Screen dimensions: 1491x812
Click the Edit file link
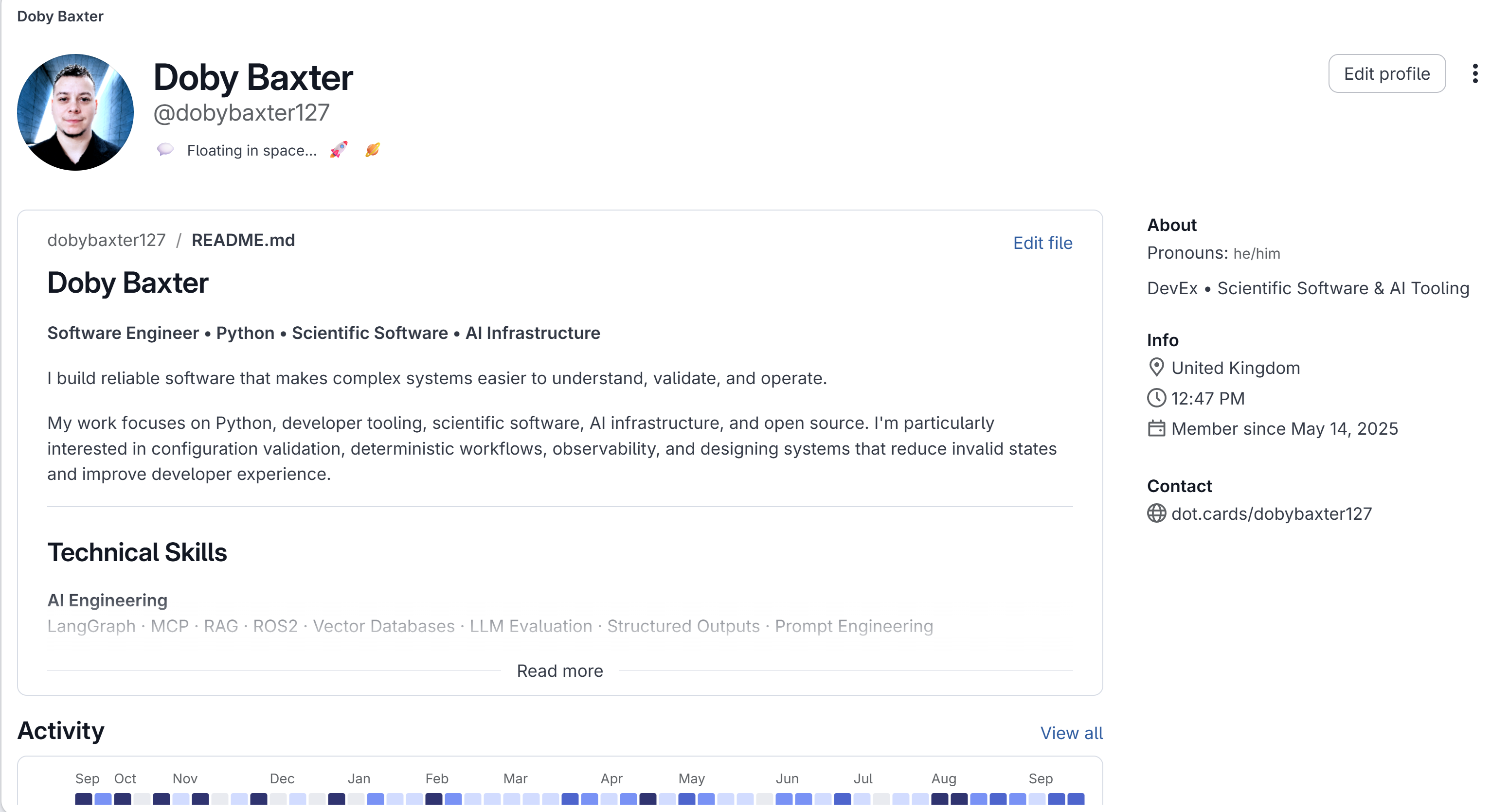(1042, 243)
